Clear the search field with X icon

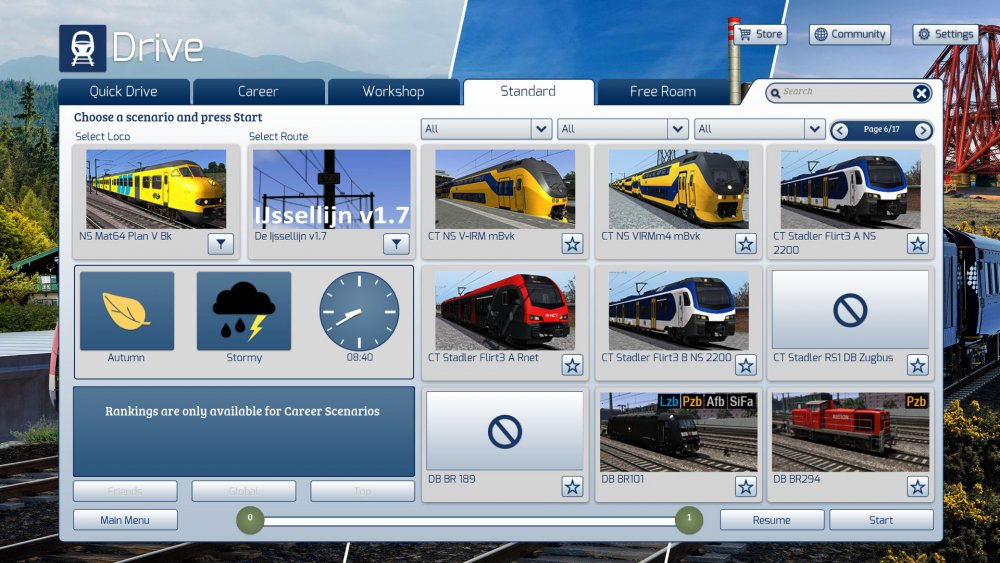pyautogui.click(x=921, y=93)
